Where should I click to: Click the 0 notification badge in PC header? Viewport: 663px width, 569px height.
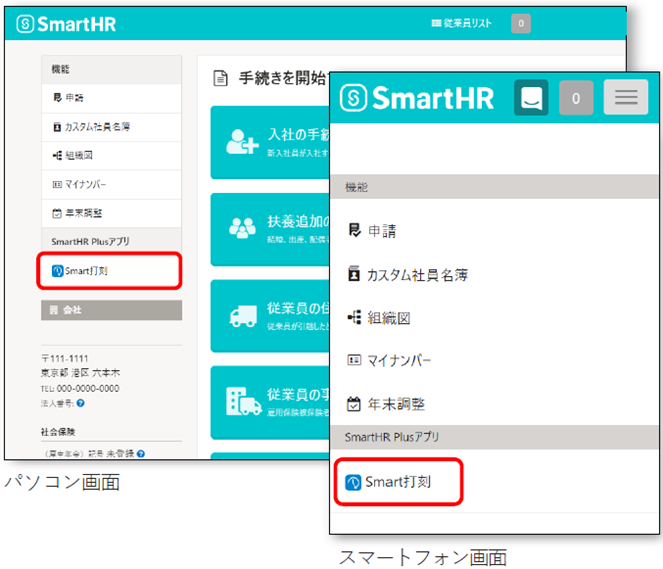pyautogui.click(x=521, y=24)
